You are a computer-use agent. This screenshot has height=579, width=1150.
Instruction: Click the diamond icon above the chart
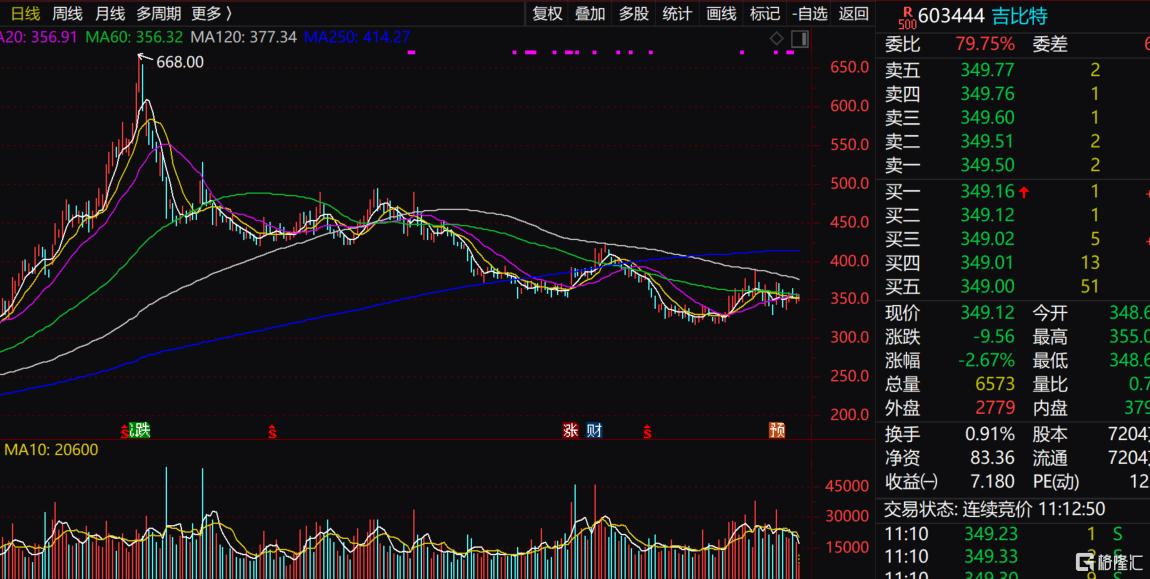[x=777, y=39]
